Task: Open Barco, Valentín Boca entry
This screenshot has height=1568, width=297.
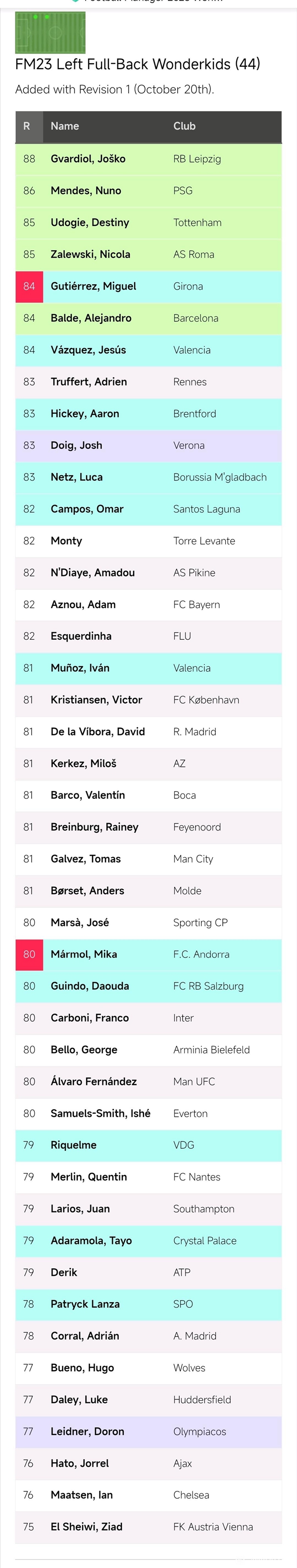Action: [x=148, y=795]
